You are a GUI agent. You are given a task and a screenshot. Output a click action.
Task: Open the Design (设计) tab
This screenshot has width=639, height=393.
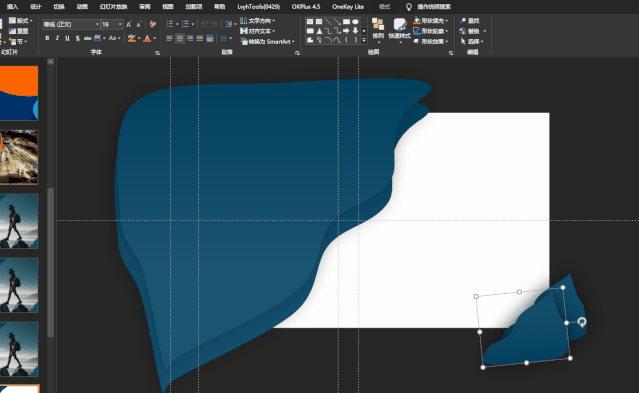(x=36, y=7)
